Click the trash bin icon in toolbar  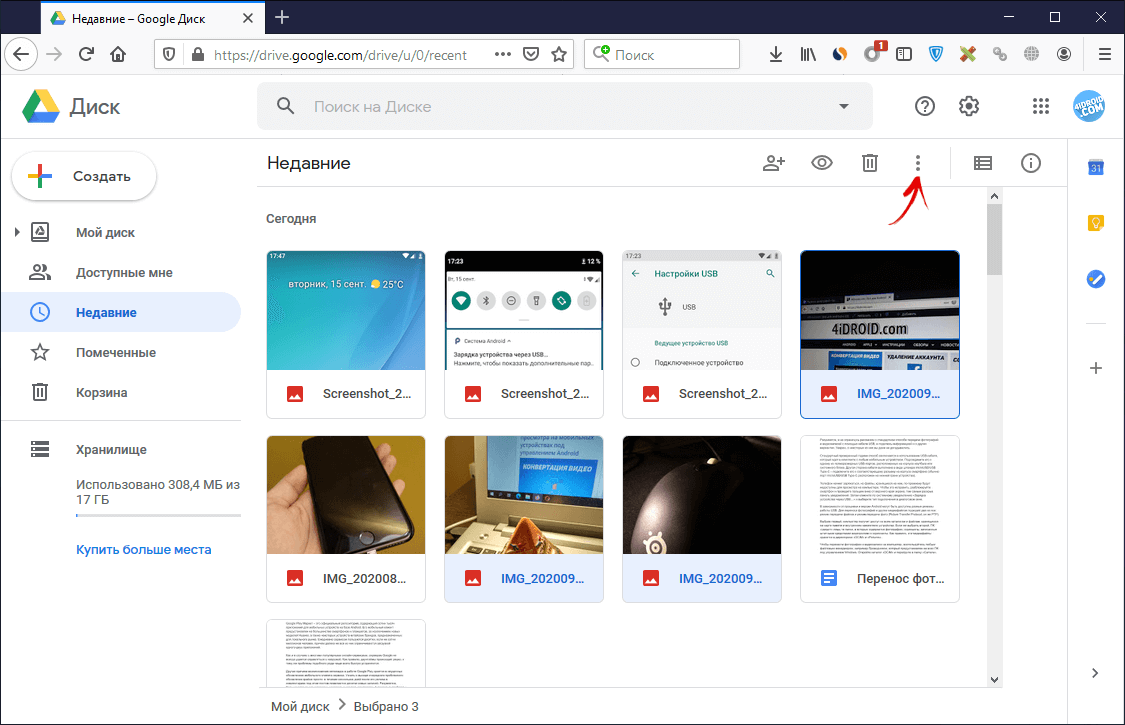870,163
